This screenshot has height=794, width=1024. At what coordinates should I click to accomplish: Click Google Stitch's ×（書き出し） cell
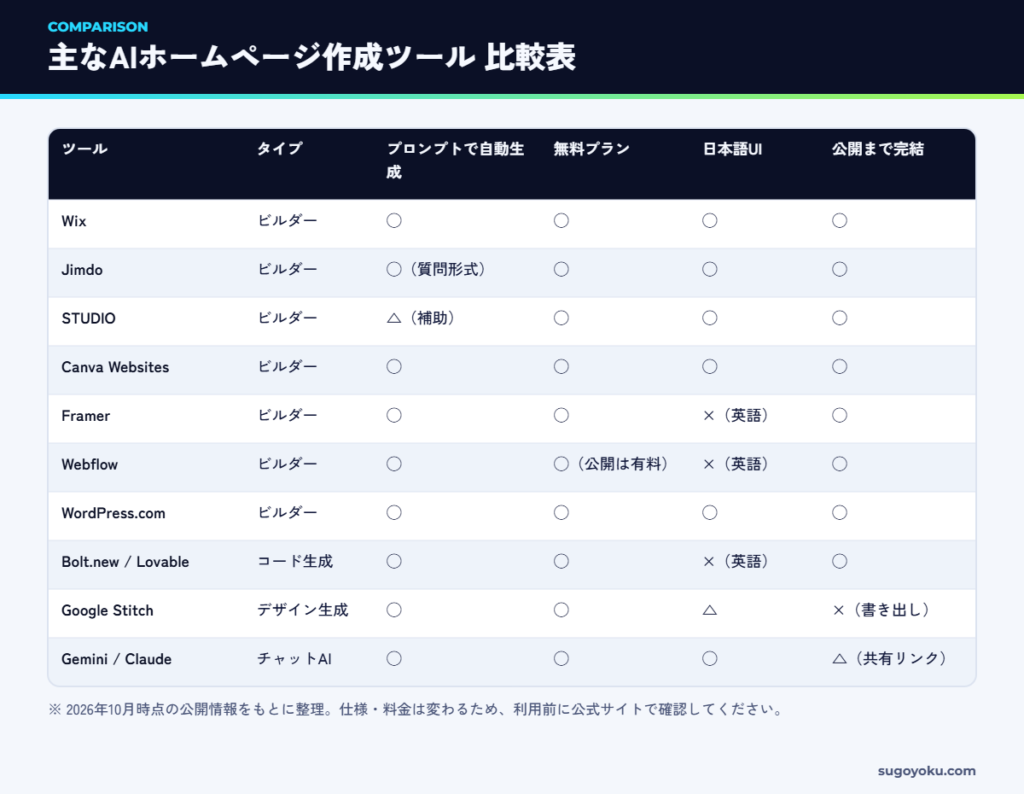click(x=882, y=610)
